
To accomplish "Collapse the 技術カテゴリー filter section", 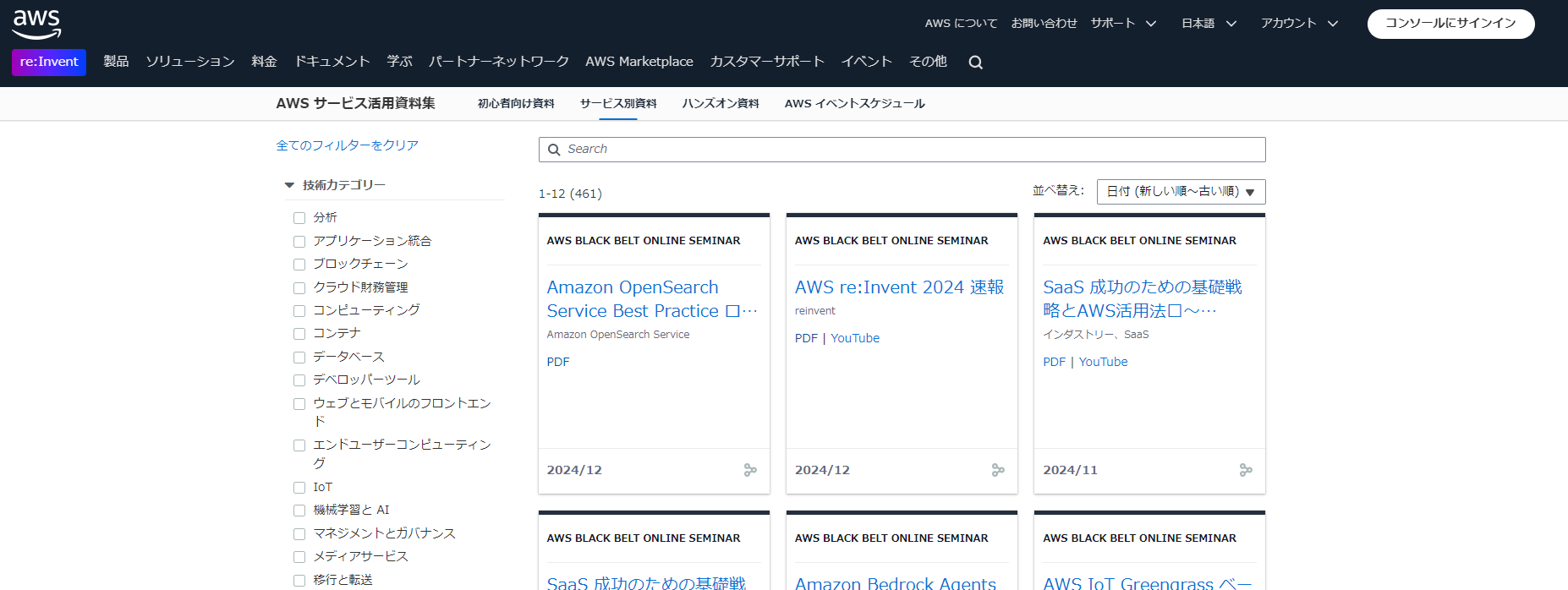I will click(289, 185).
